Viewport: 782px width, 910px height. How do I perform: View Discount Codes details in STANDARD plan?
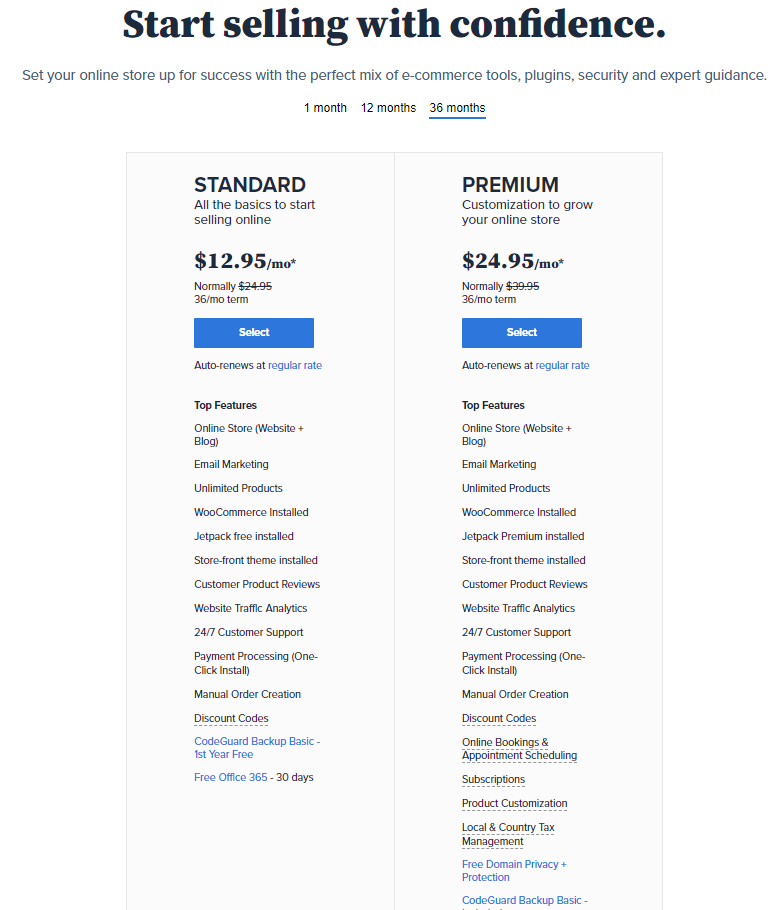tap(231, 718)
